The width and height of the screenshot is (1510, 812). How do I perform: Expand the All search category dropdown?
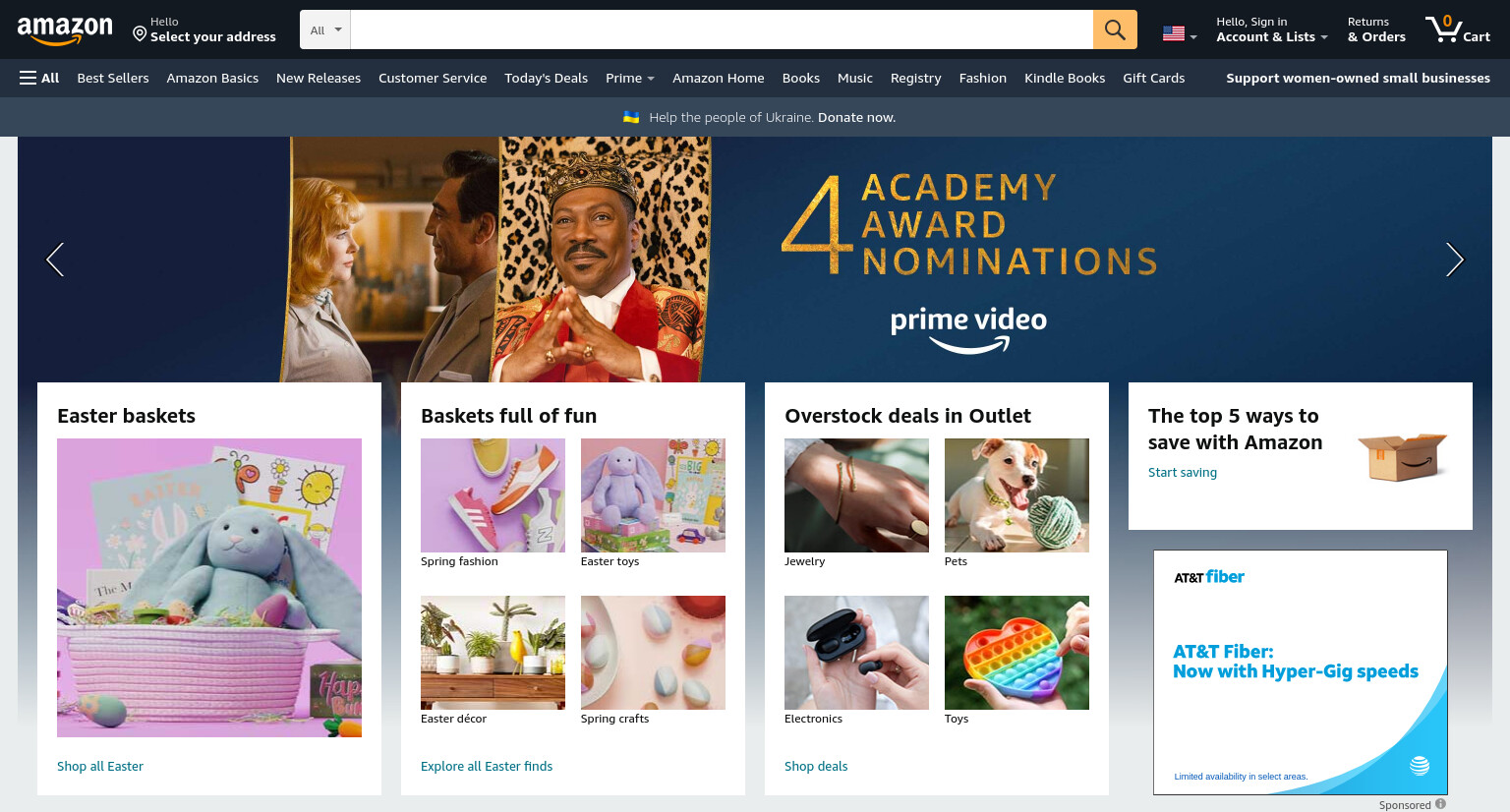click(x=325, y=29)
